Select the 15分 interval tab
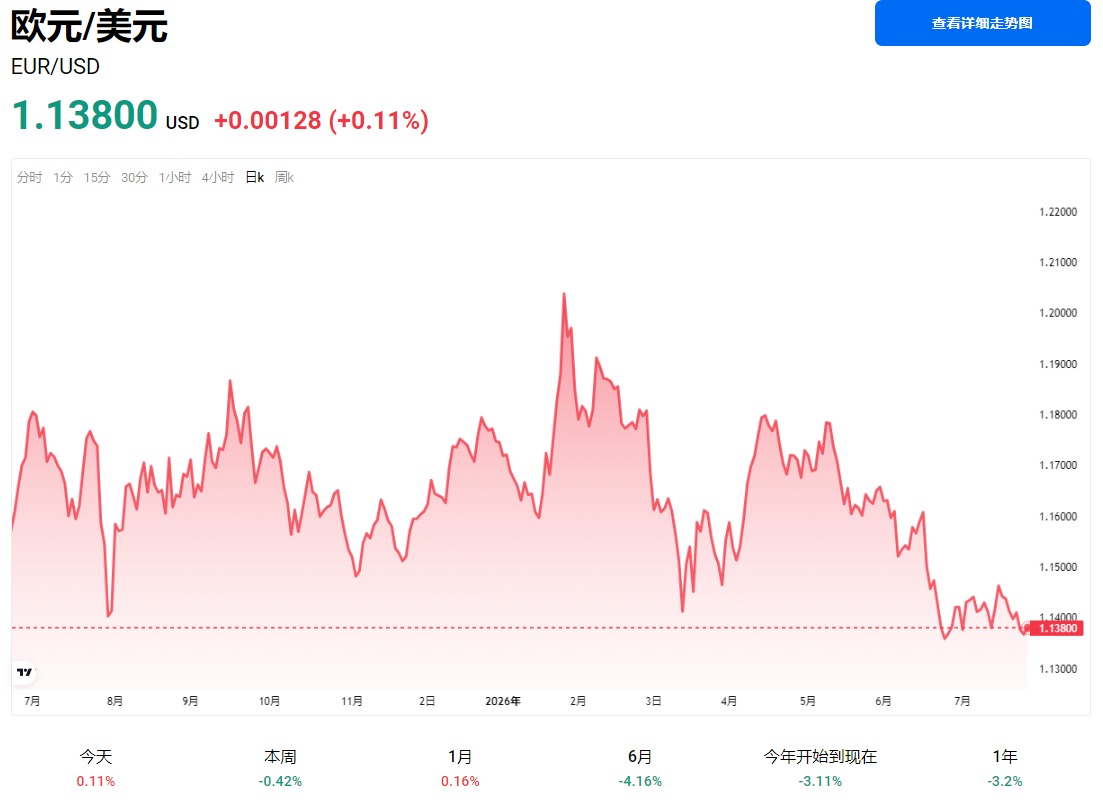 (97, 177)
